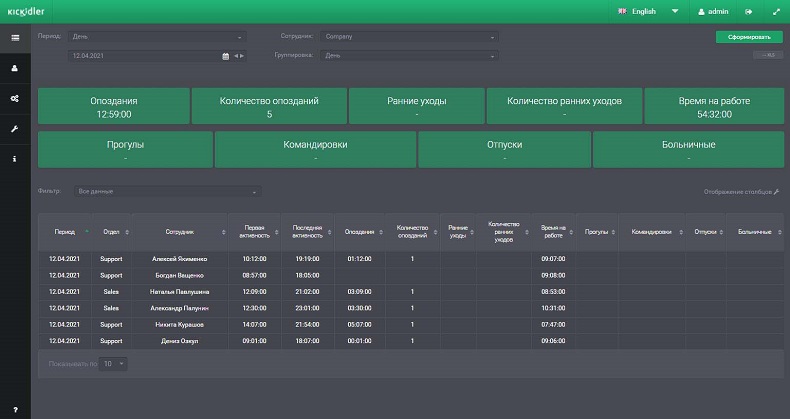This screenshot has width=790, height=419.
Task: Click Отображение столбцов column settings link
Action: point(741,191)
